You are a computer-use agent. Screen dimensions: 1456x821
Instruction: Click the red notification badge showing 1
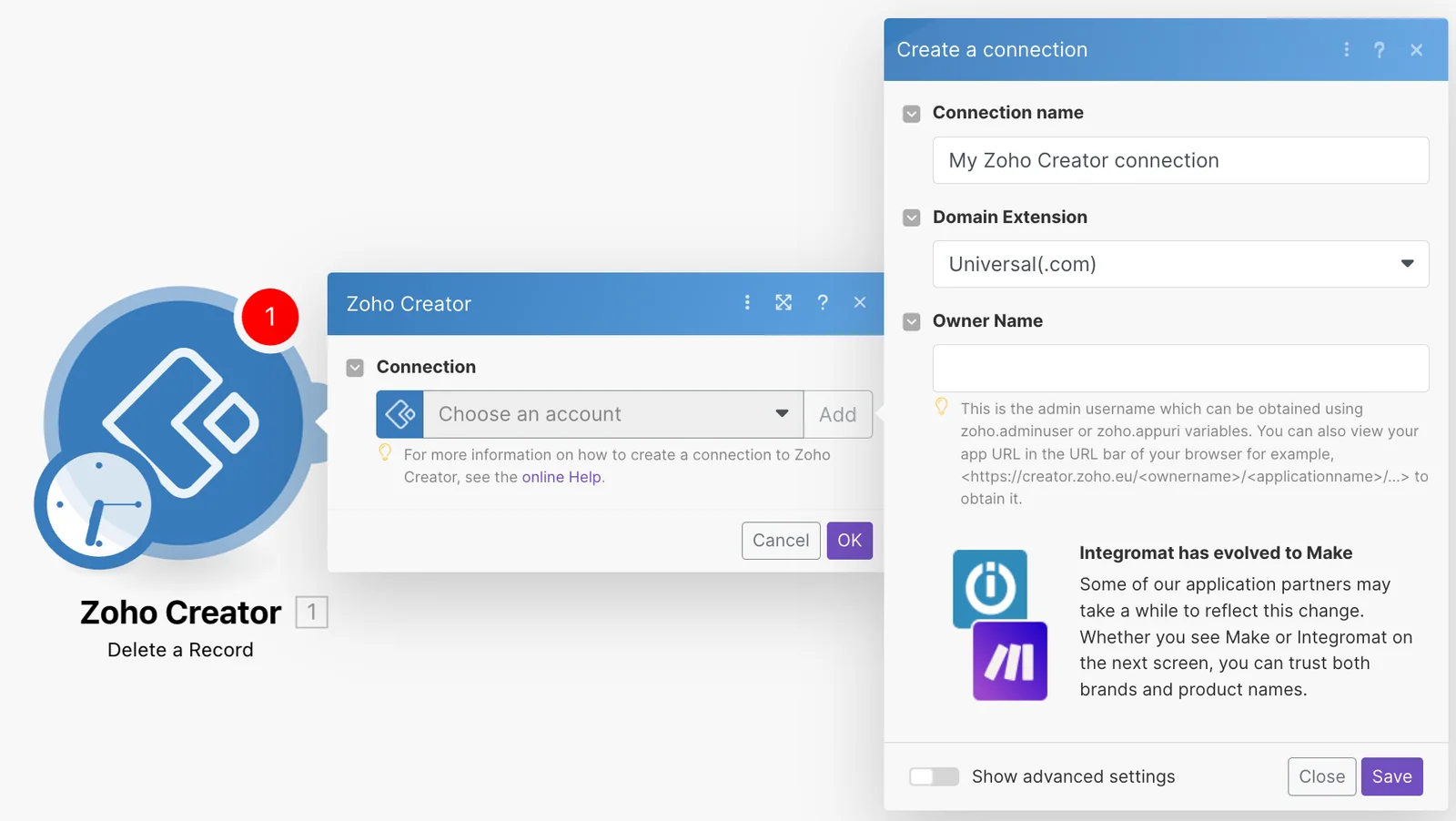click(270, 317)
